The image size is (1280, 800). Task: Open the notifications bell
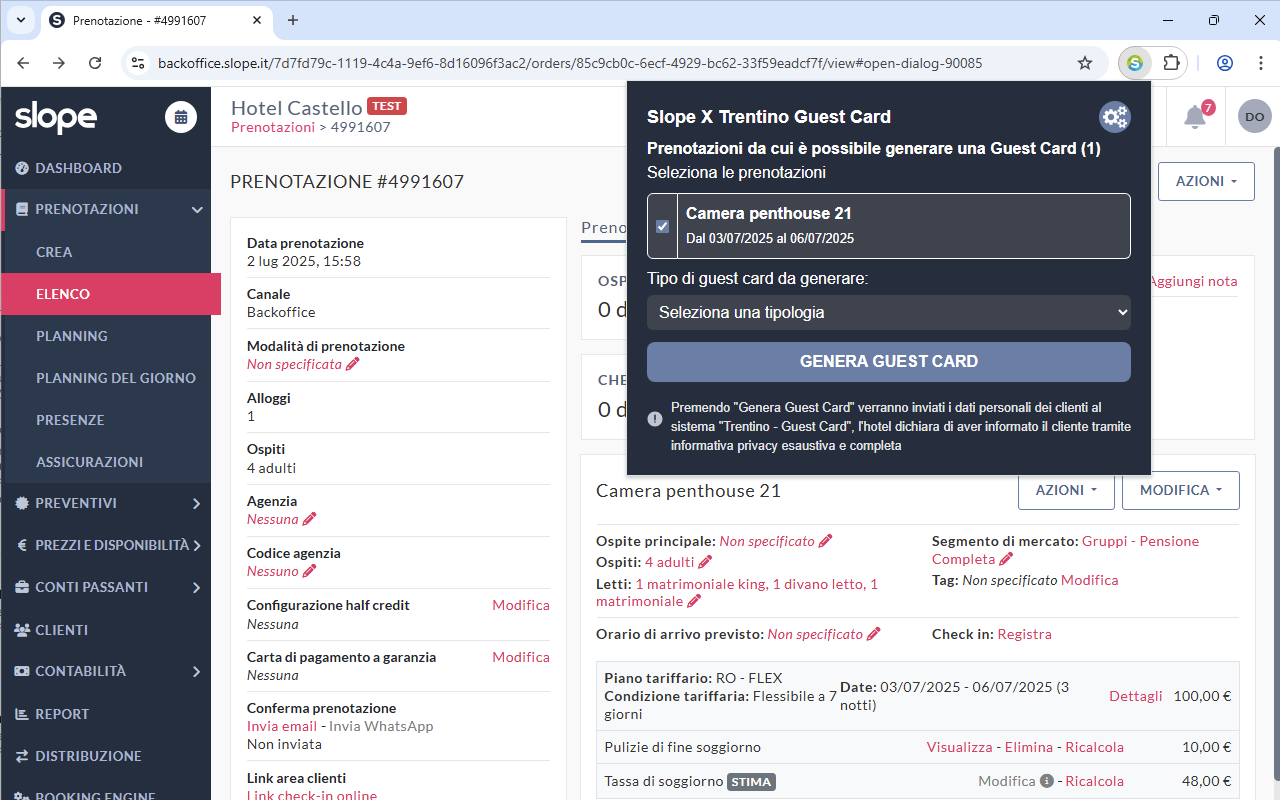(1194, 117)
